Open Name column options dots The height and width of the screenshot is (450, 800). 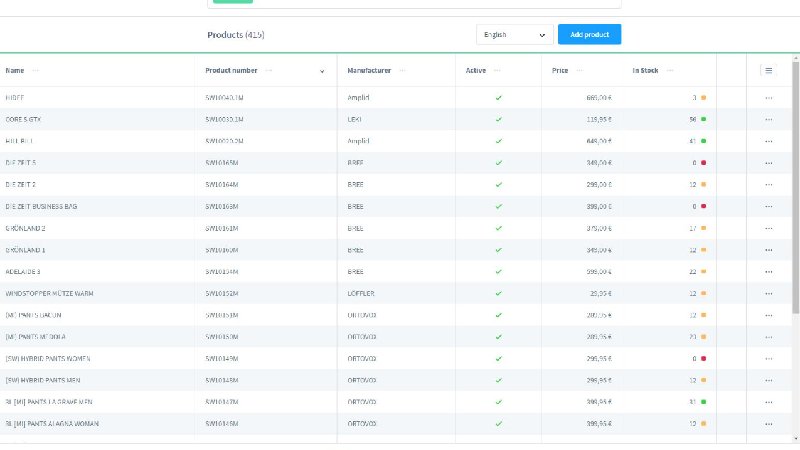[x=35, y=70]
